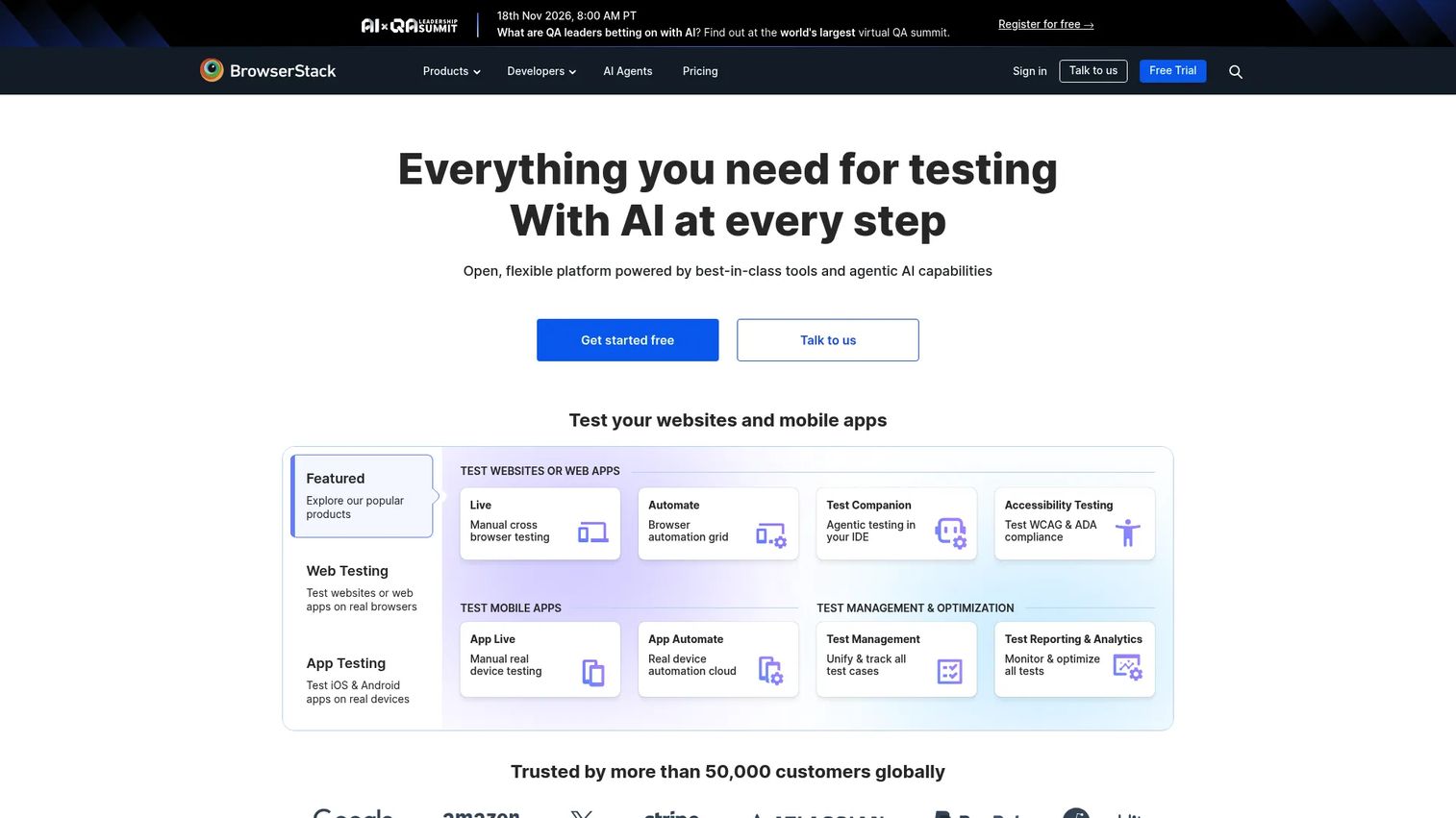Click the large Talk to us button
Screen dimensions: 1456x818
click(828, 340)
